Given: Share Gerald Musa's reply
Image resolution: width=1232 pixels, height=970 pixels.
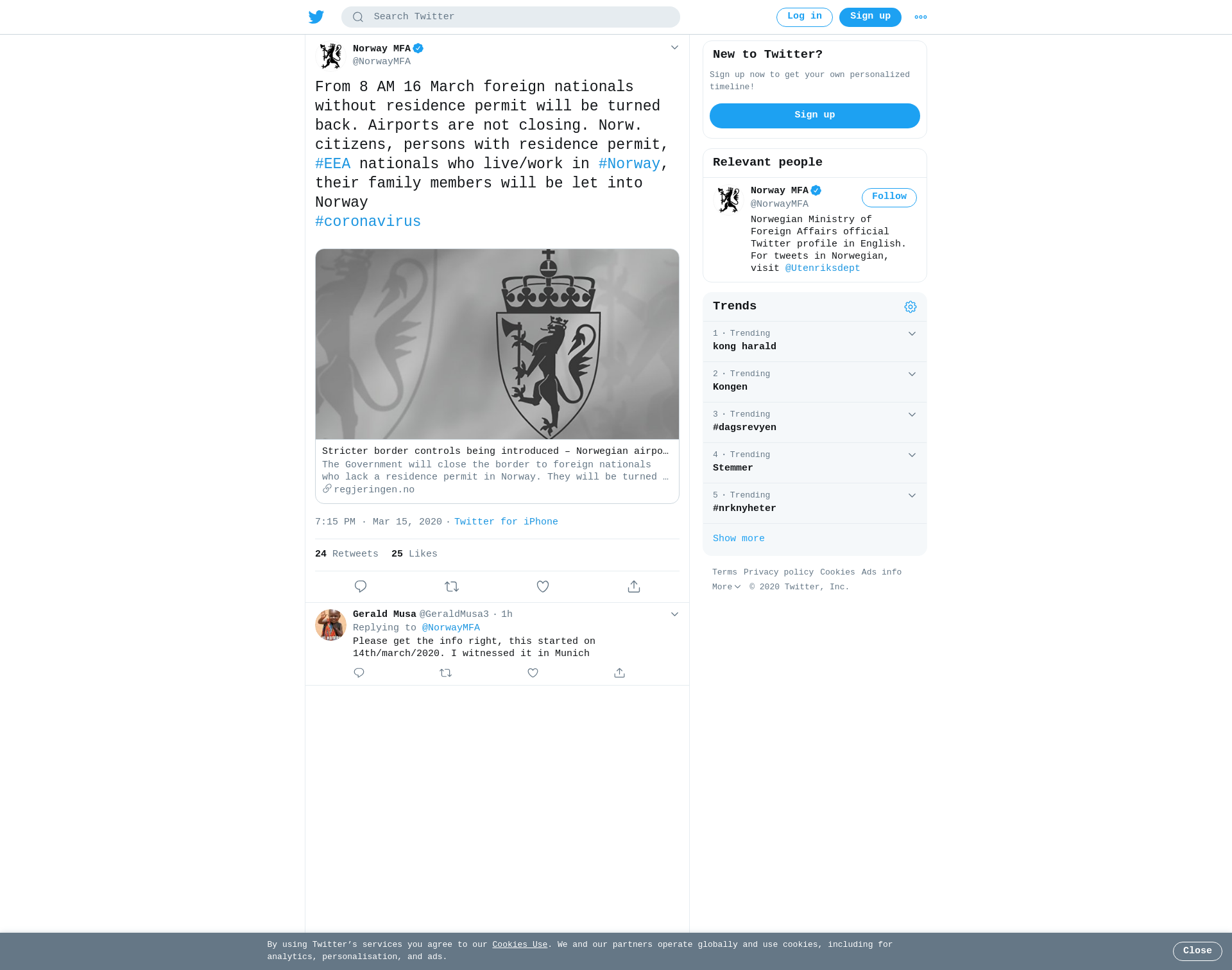Looking at the screenshot, I should coord(619,673).
